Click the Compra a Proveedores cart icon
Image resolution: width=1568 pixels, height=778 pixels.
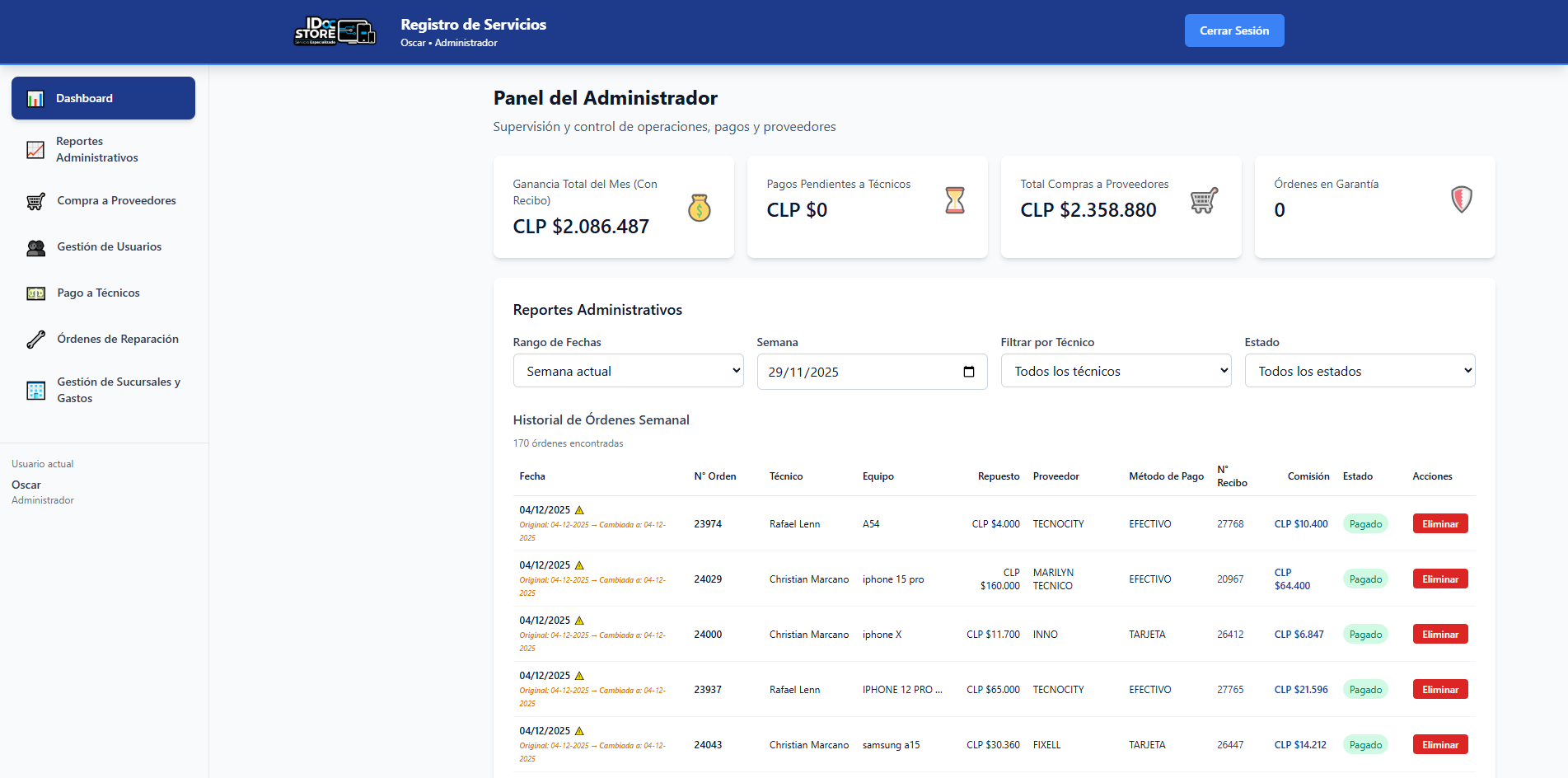pos(35,201)
